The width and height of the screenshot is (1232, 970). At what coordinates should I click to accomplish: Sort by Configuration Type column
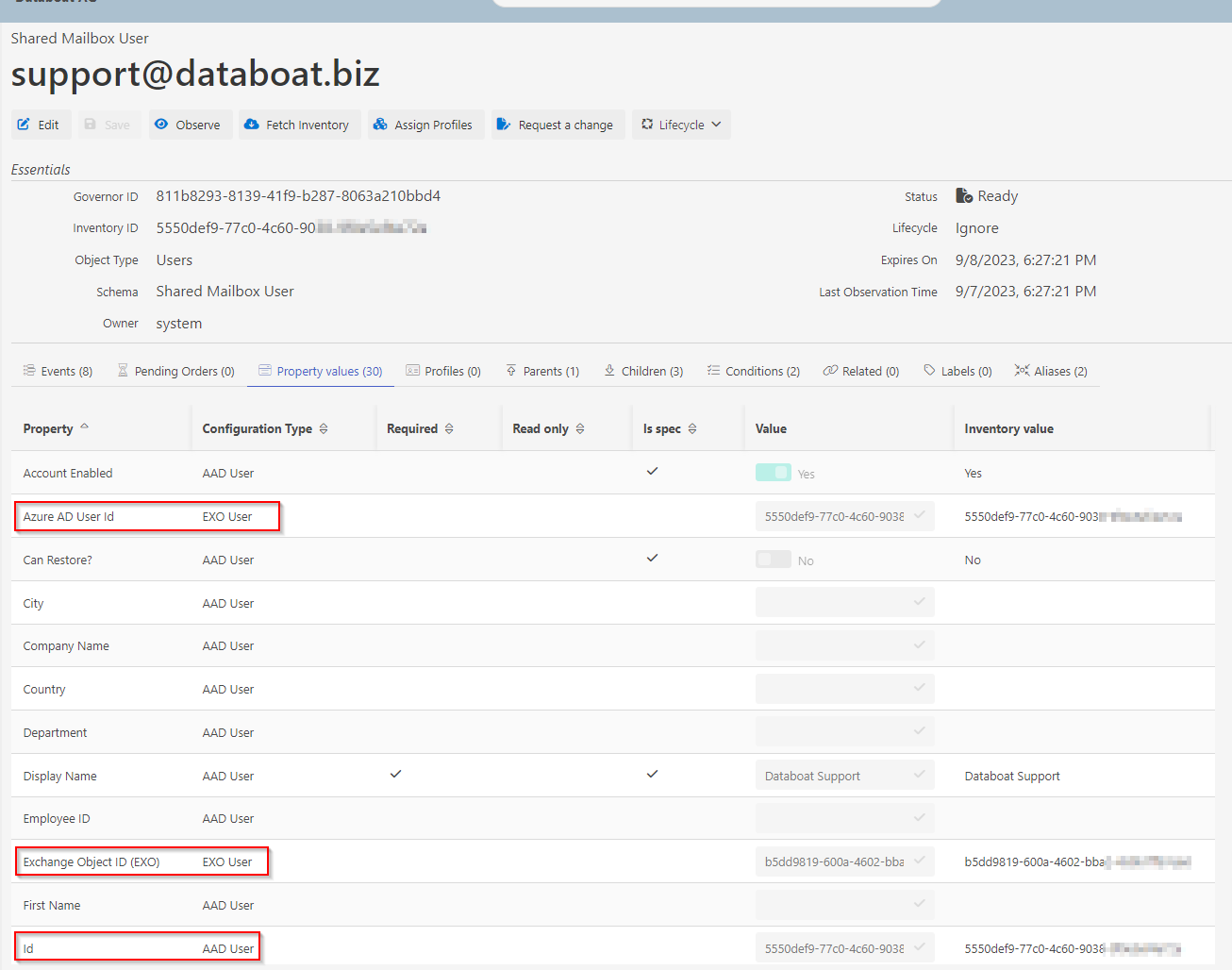pos(324,428)
